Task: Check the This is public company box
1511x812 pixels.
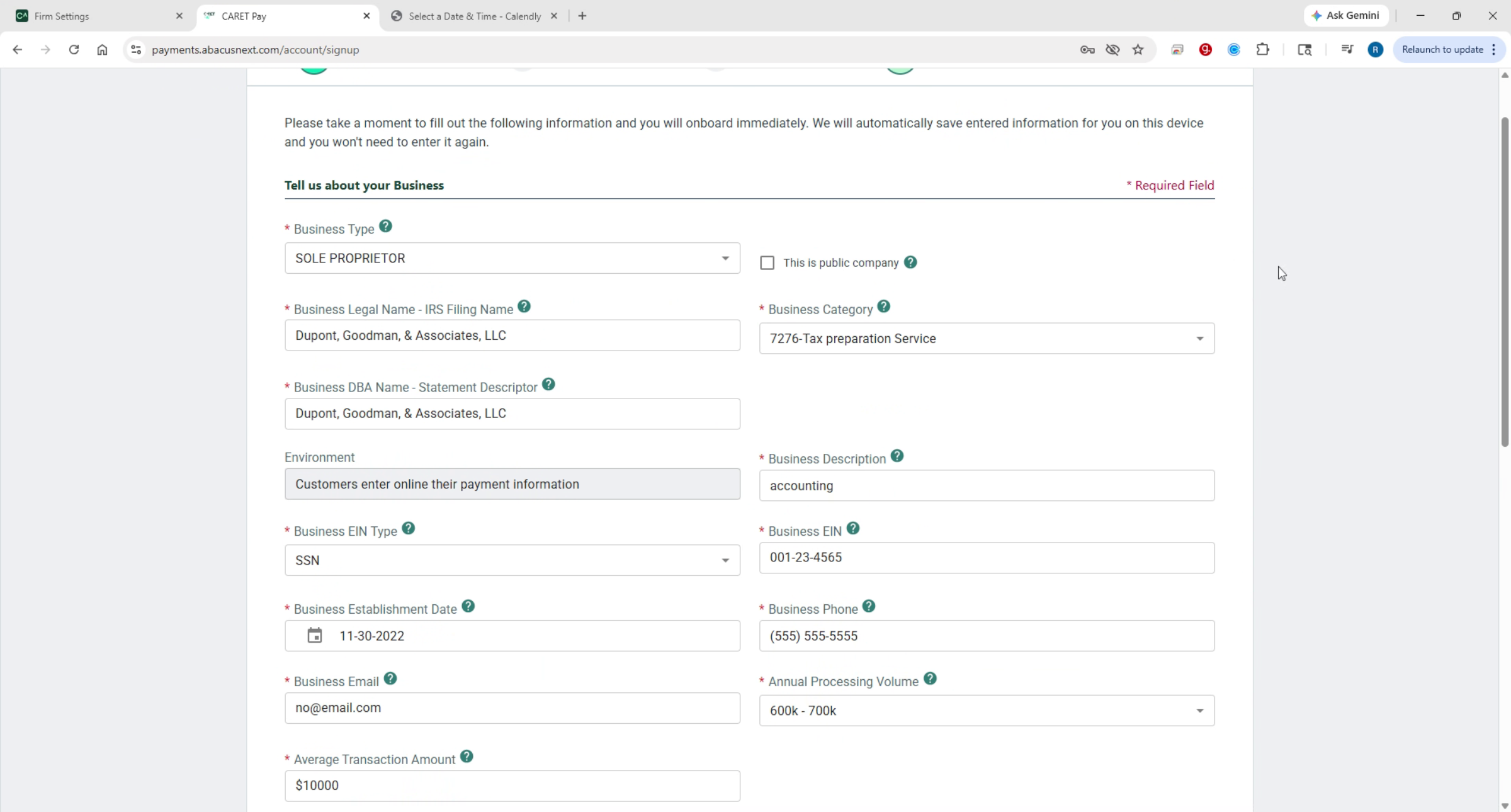Action: [767, 262]
